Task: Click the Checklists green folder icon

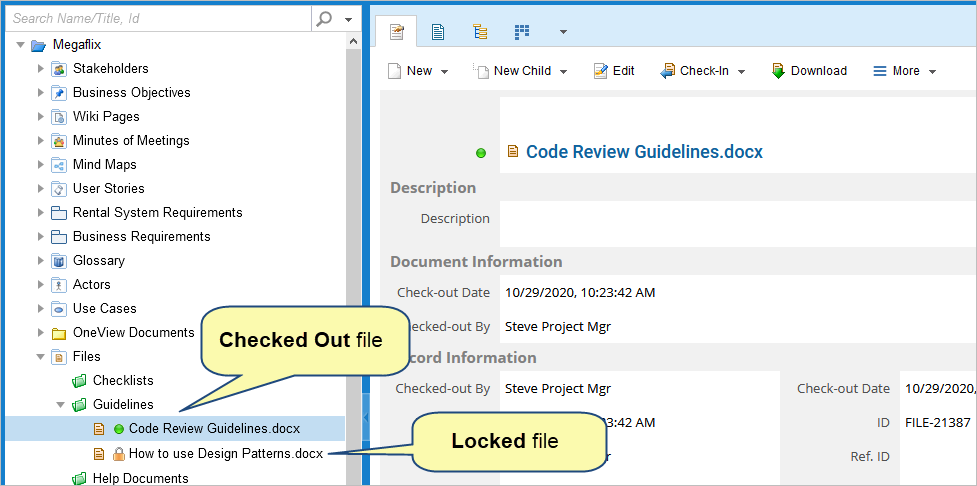Action: pos(79,380)
